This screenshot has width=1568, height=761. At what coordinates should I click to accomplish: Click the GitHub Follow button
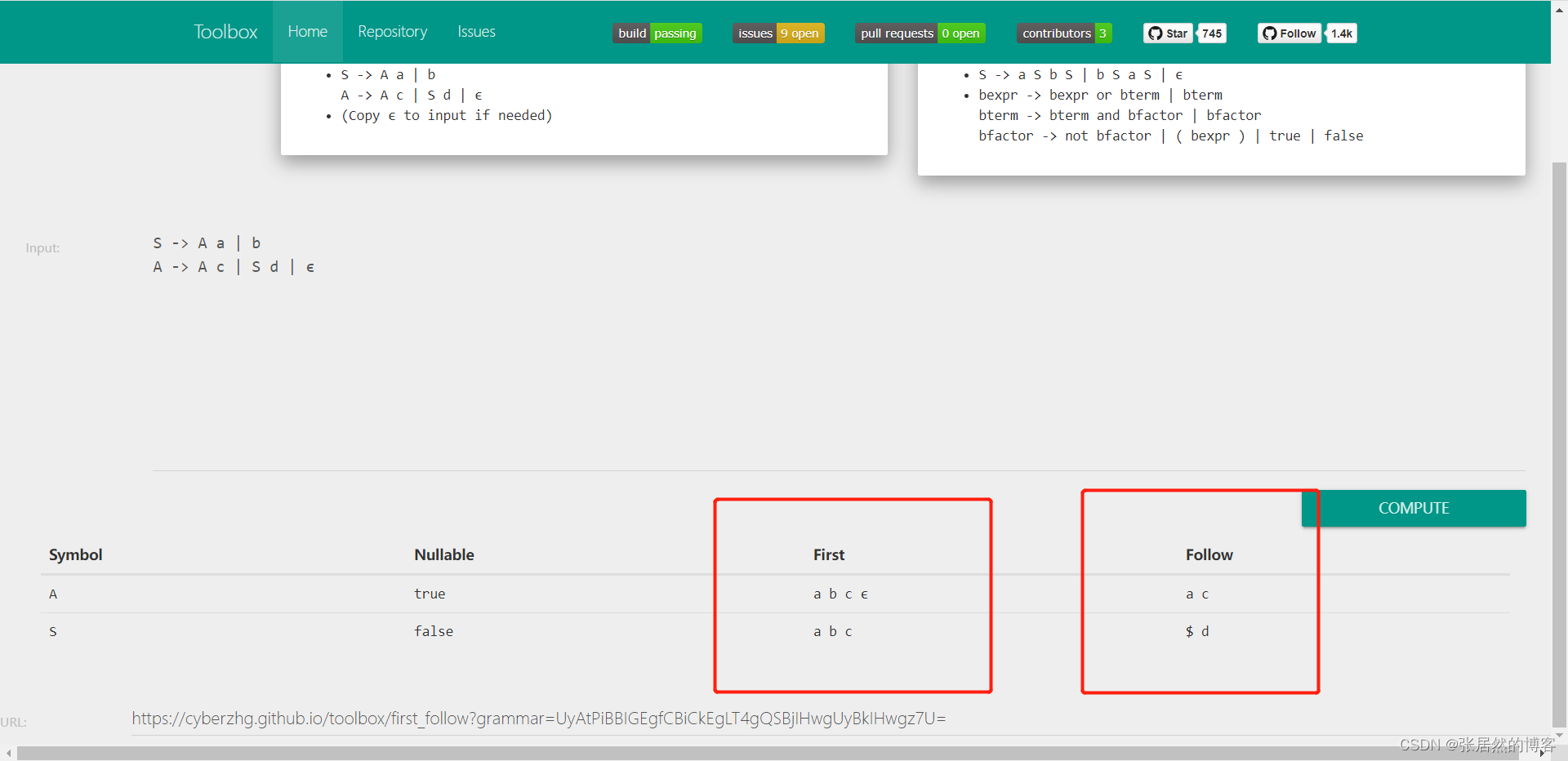coord(1290,33)
